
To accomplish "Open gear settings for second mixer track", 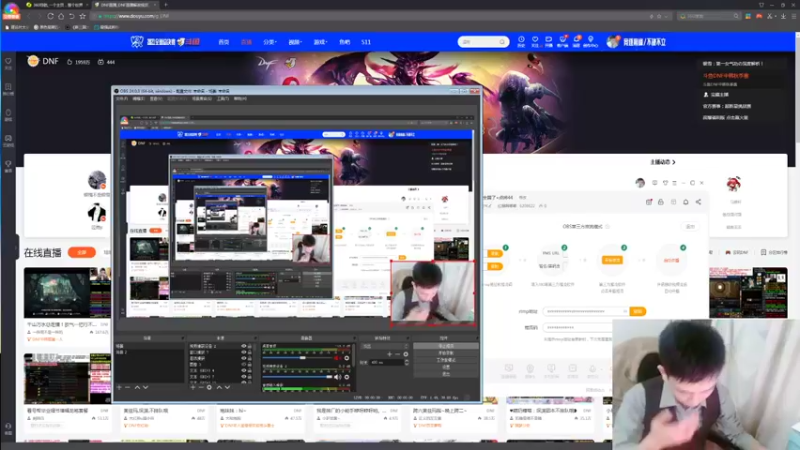I will pyautogui.click(x=347, y=377).
